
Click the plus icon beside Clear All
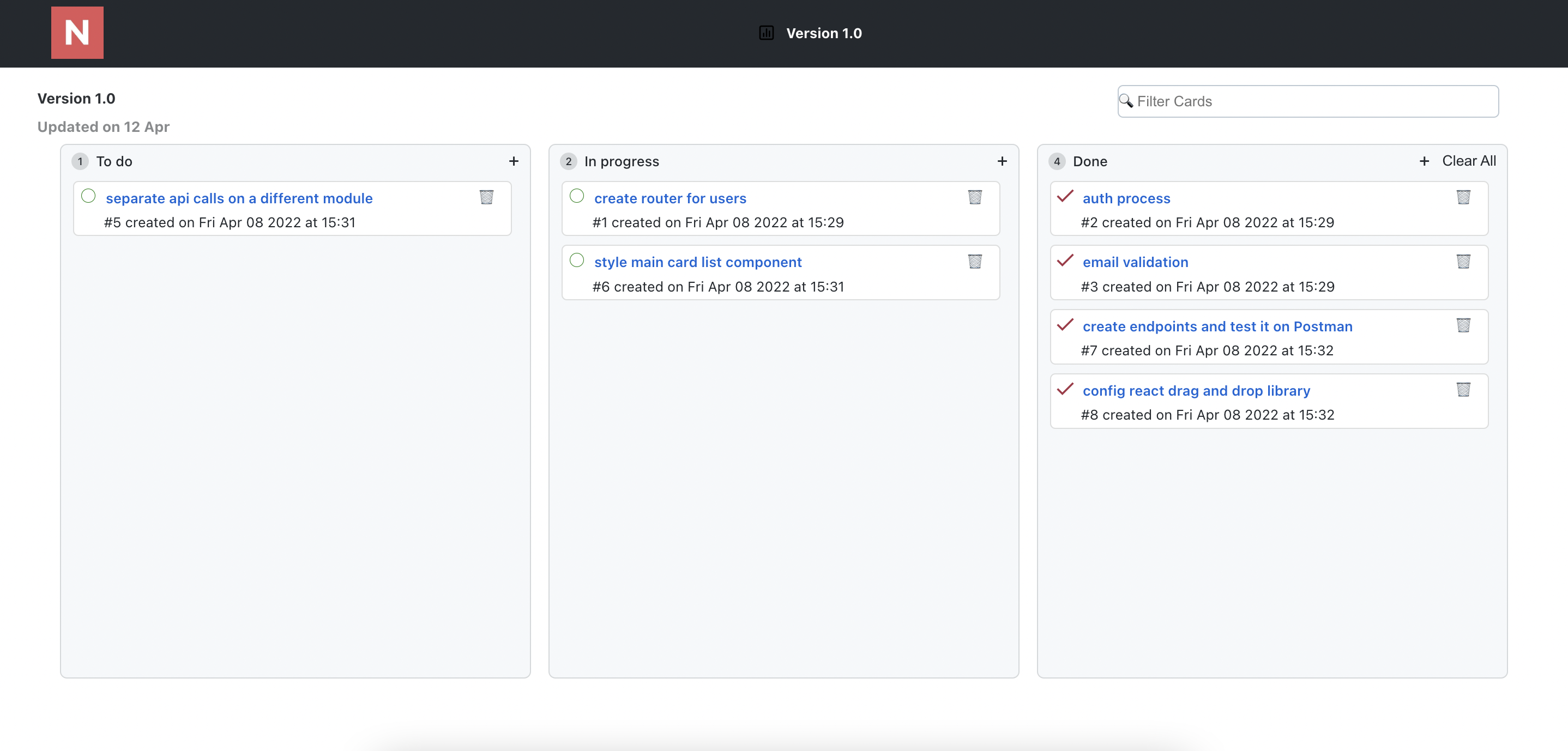(x=1425, y=161)
